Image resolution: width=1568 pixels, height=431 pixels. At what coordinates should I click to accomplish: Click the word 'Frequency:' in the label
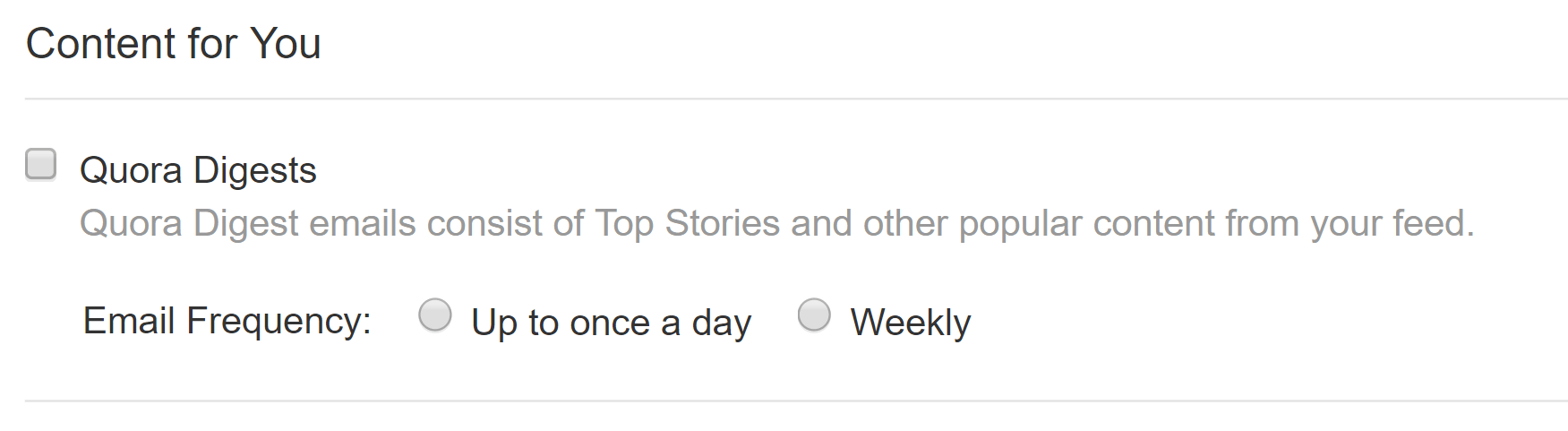(278, 321)
